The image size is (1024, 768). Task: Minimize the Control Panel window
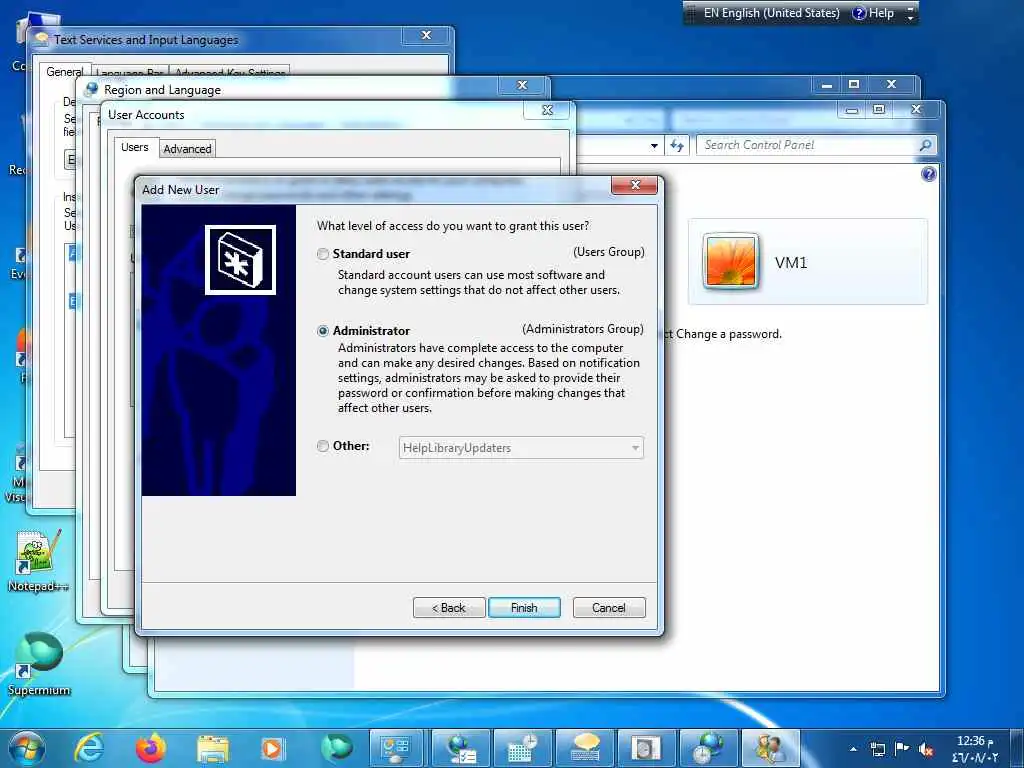pyautogui.click(x=852, y=110)
